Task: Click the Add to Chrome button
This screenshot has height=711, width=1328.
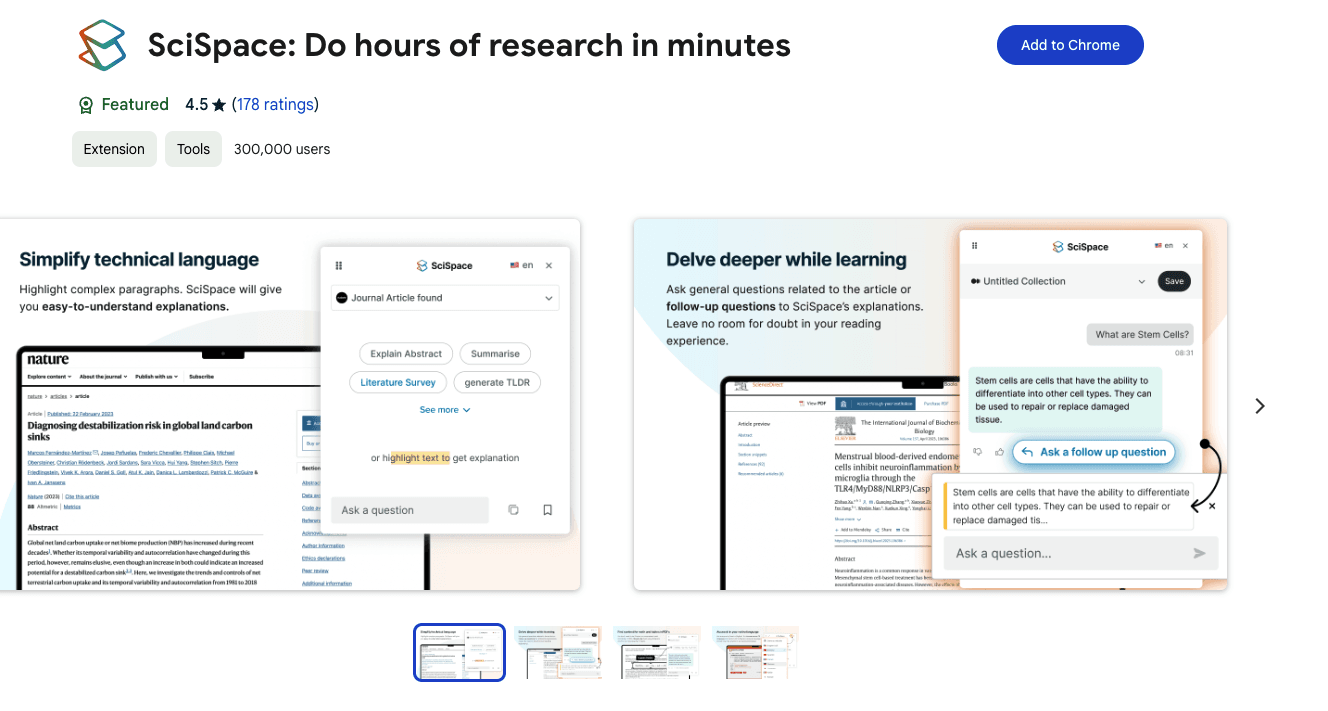Action: pyautogui.click(x=1070, y=44)
